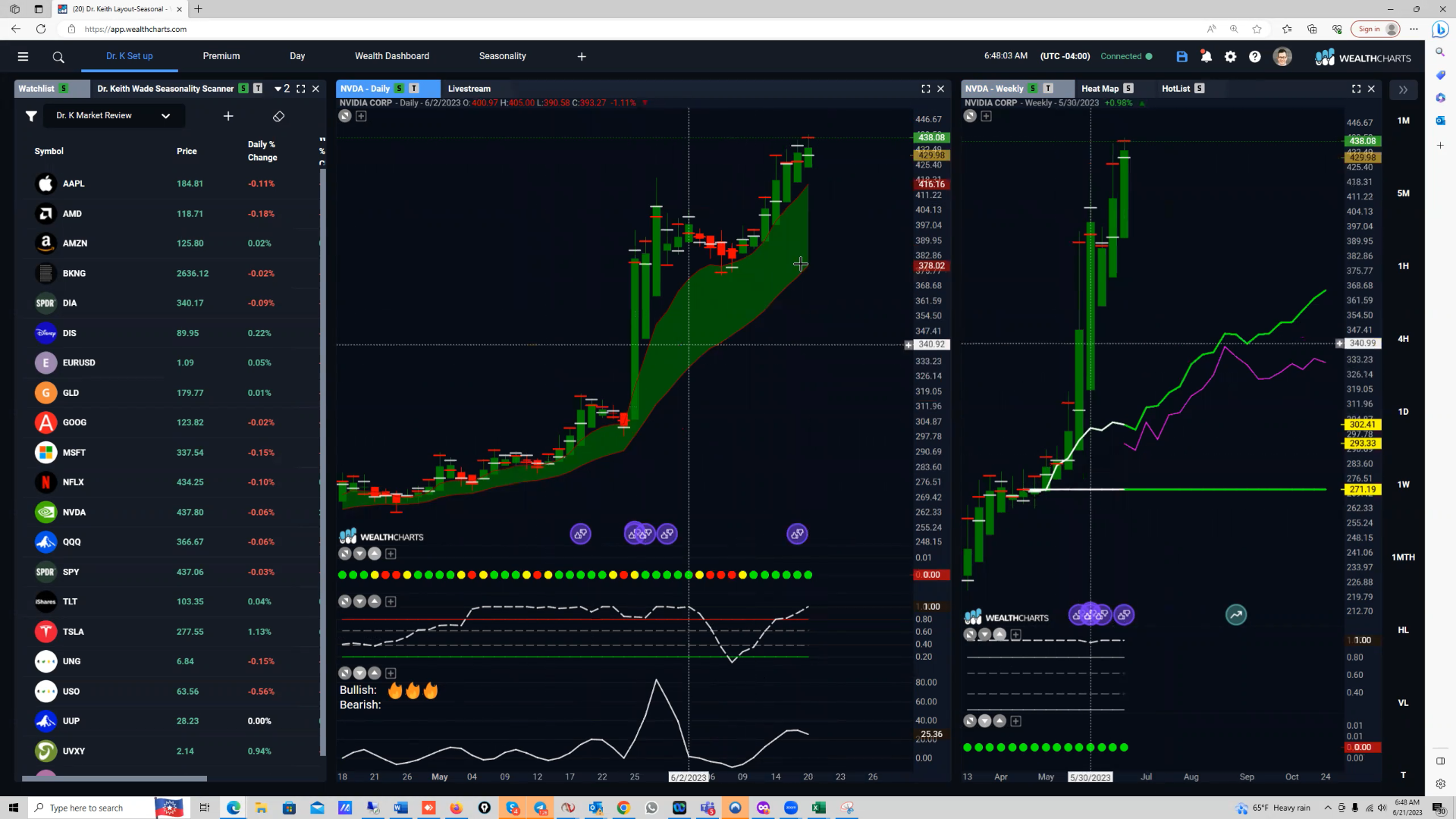The height and width of the screenshot is (819, 1456).
Task: Maximize the NVDA Daily chart panel
Action: point(926,89)
